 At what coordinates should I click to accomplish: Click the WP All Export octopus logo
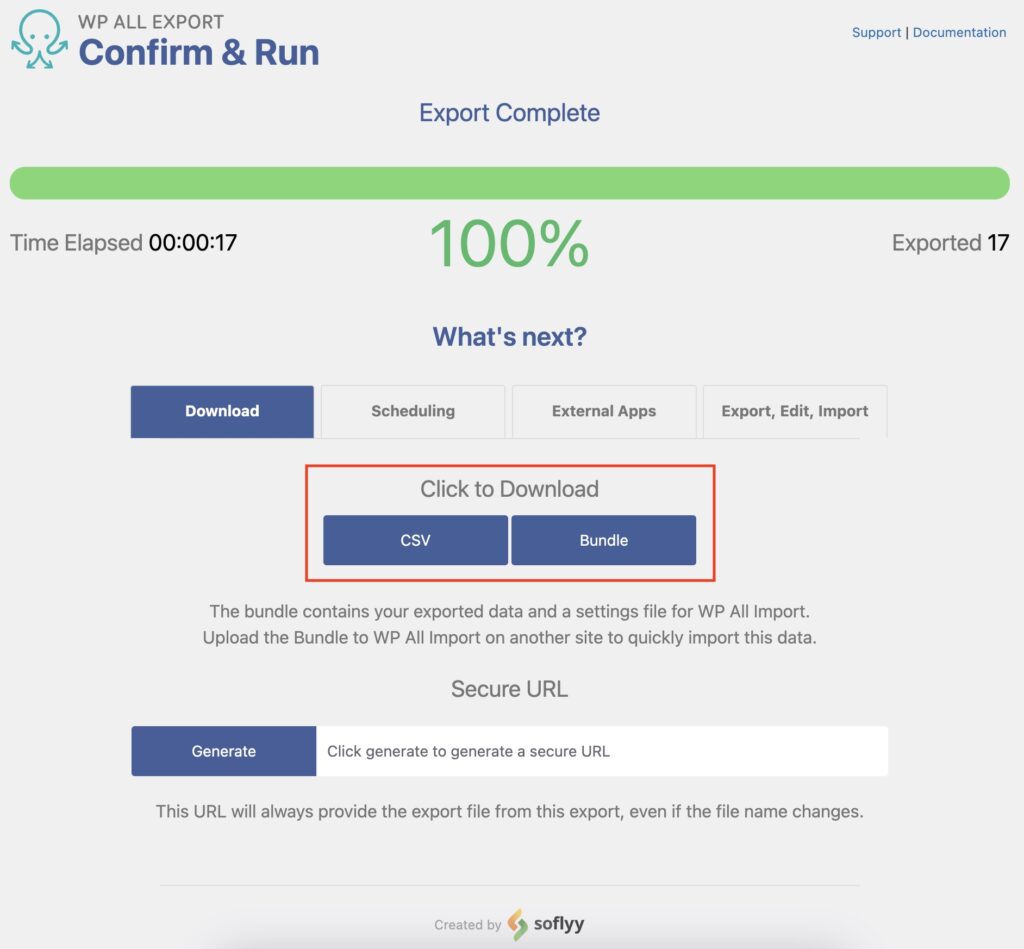pyautogui.click(x=40, y=37)
